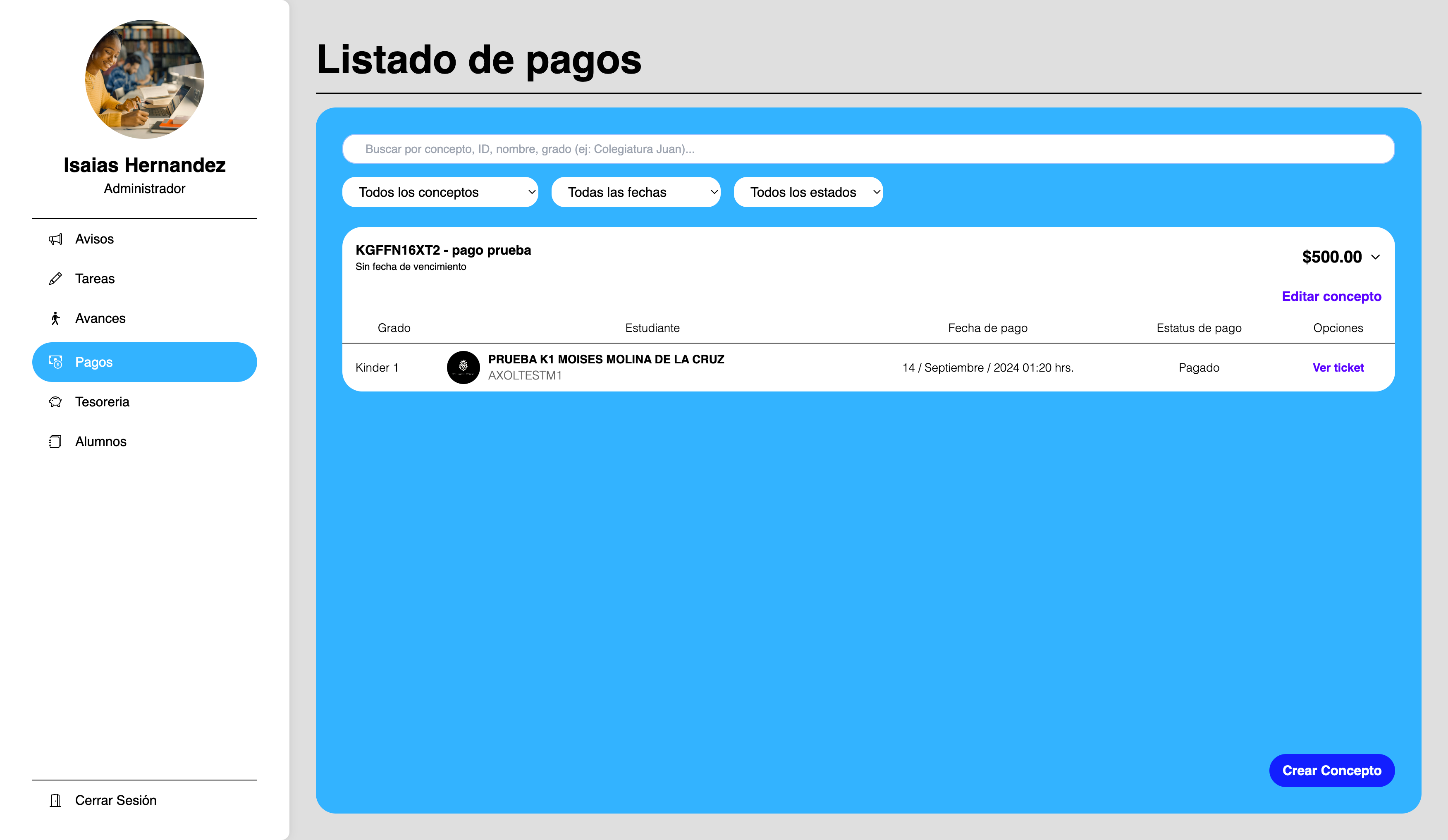Screen dimensions: 1448x840
Task: Click the door Cerrar Sesión icon
Action: coord(55,800)
